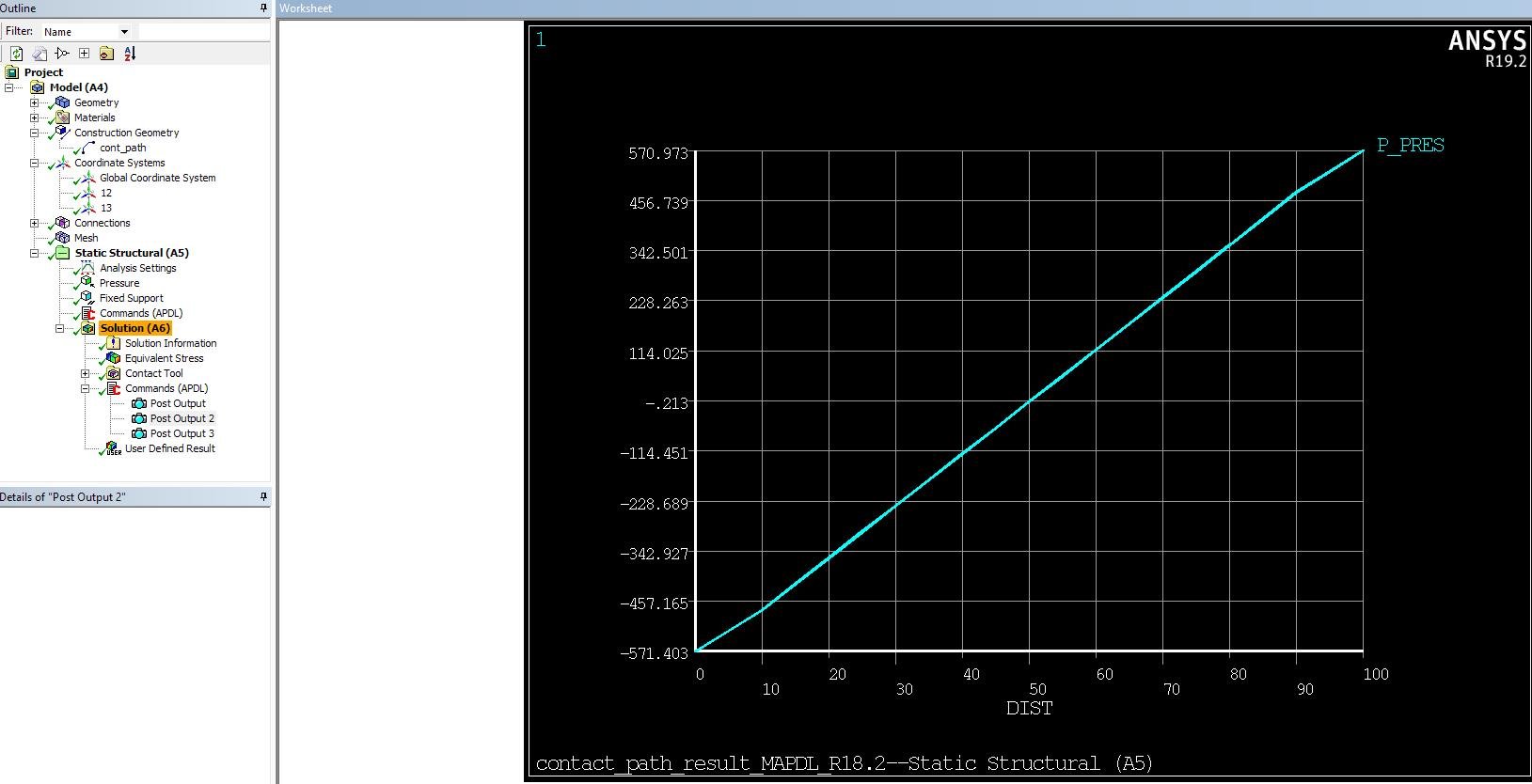This screenshot has width=1532, height=784.
Task: Select the Post Output 3 camera icon
Action: click(x=139, y=433)
